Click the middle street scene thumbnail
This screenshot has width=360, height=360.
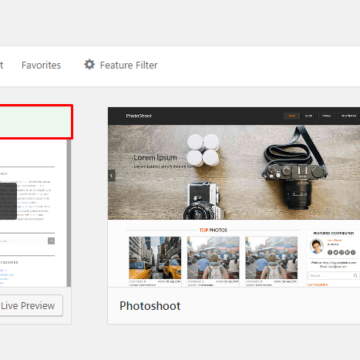[x=213, y=258]
